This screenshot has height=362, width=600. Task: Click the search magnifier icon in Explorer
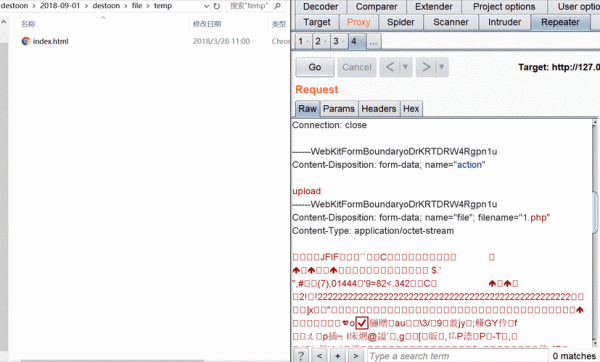coord(277,6)
